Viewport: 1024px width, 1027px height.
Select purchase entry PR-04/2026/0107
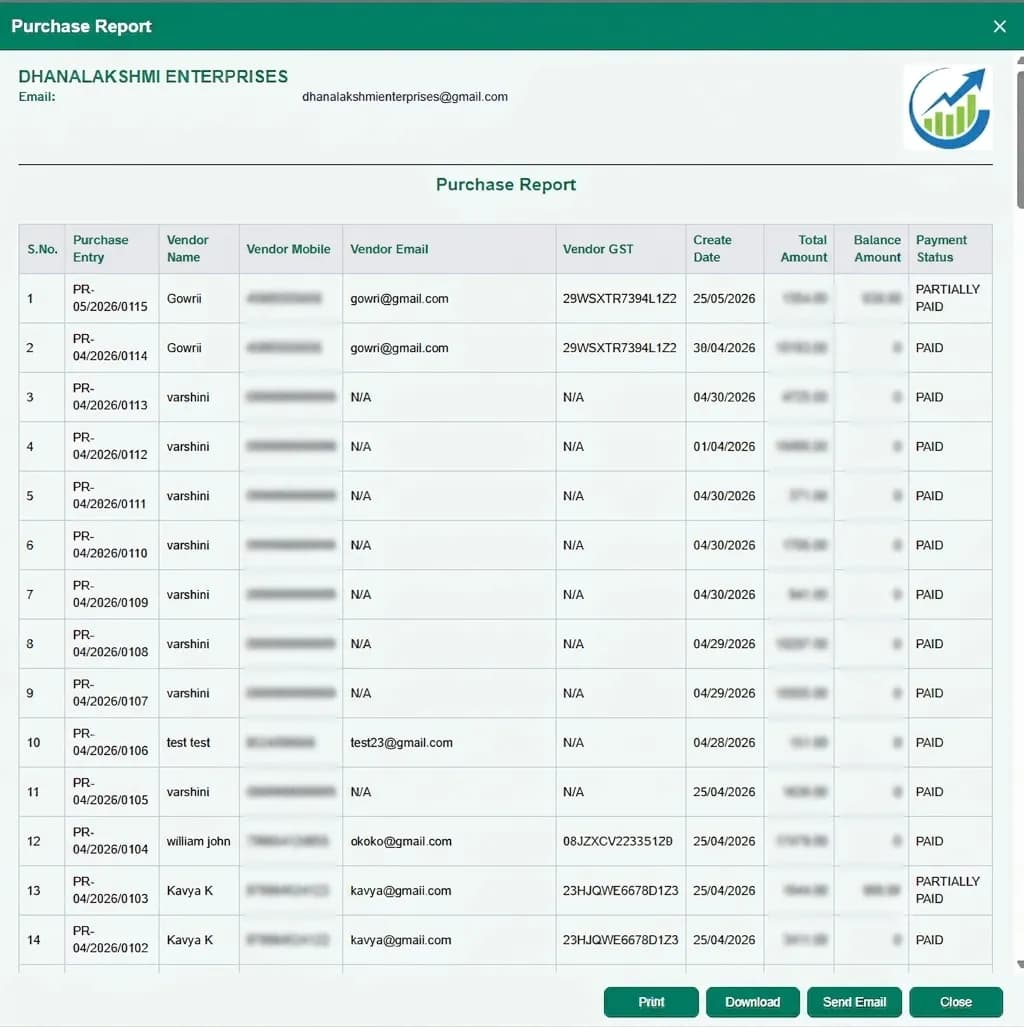(110, 692)
